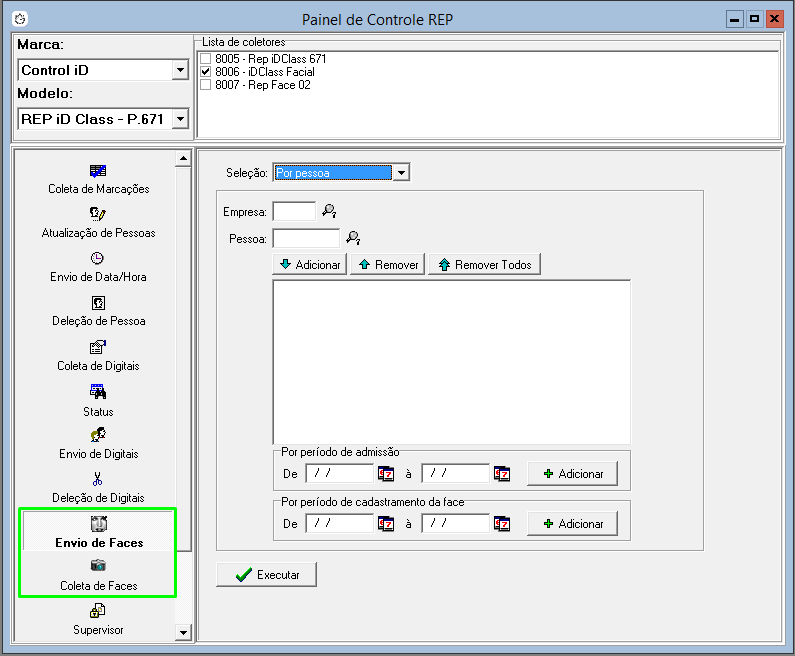The height and width of the screenshot is (656, 795).
Task: Open Envio de Data/Hora clock icon
Action: point(98,258)
